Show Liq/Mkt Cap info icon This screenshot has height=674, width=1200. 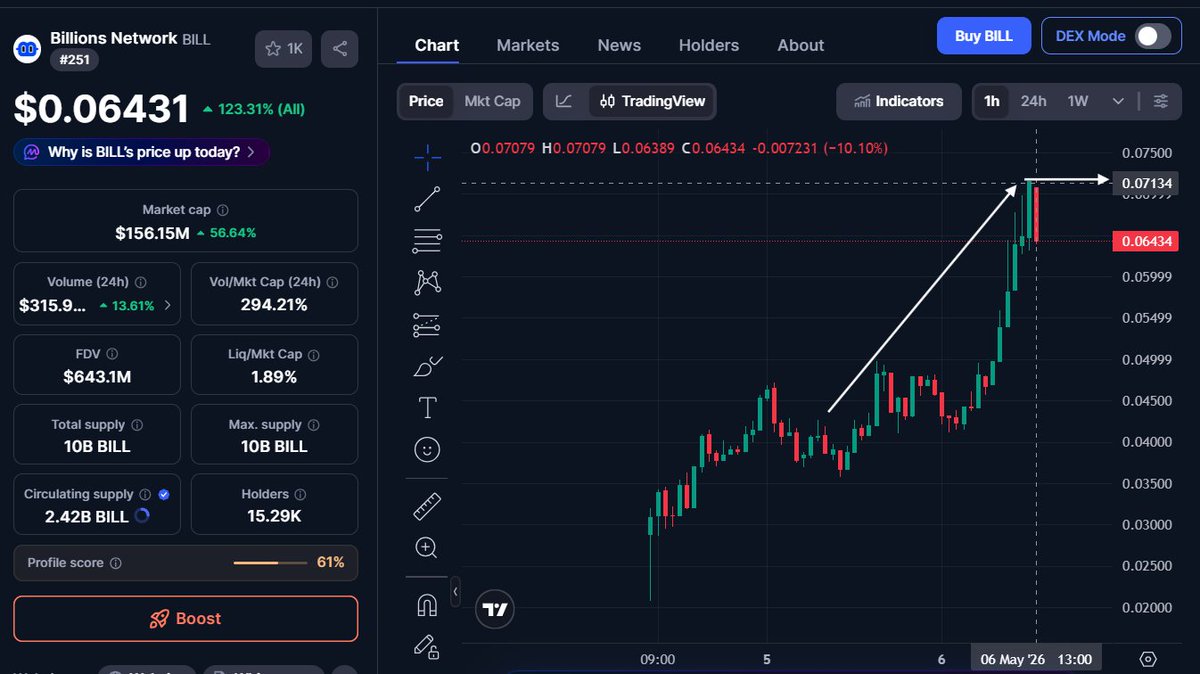click(314, 354)
